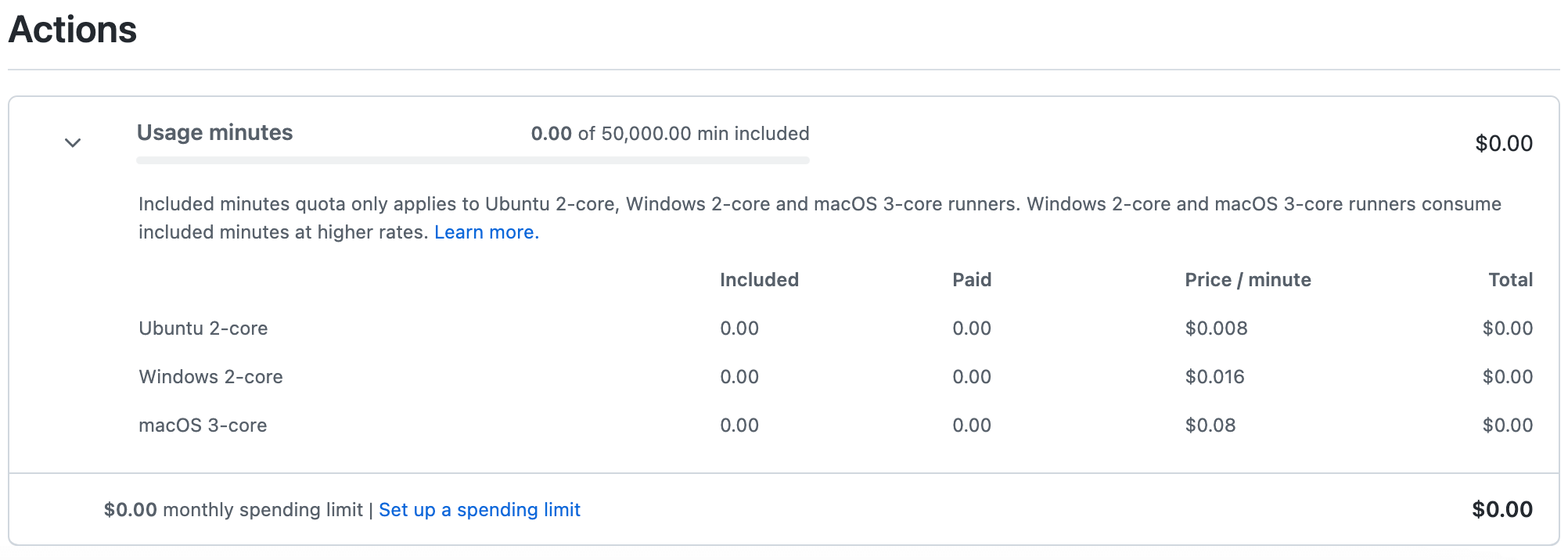The image size is (1568, 560).
Task: Click the $0.00 monthly spending limit text
Action: (232, 510)
